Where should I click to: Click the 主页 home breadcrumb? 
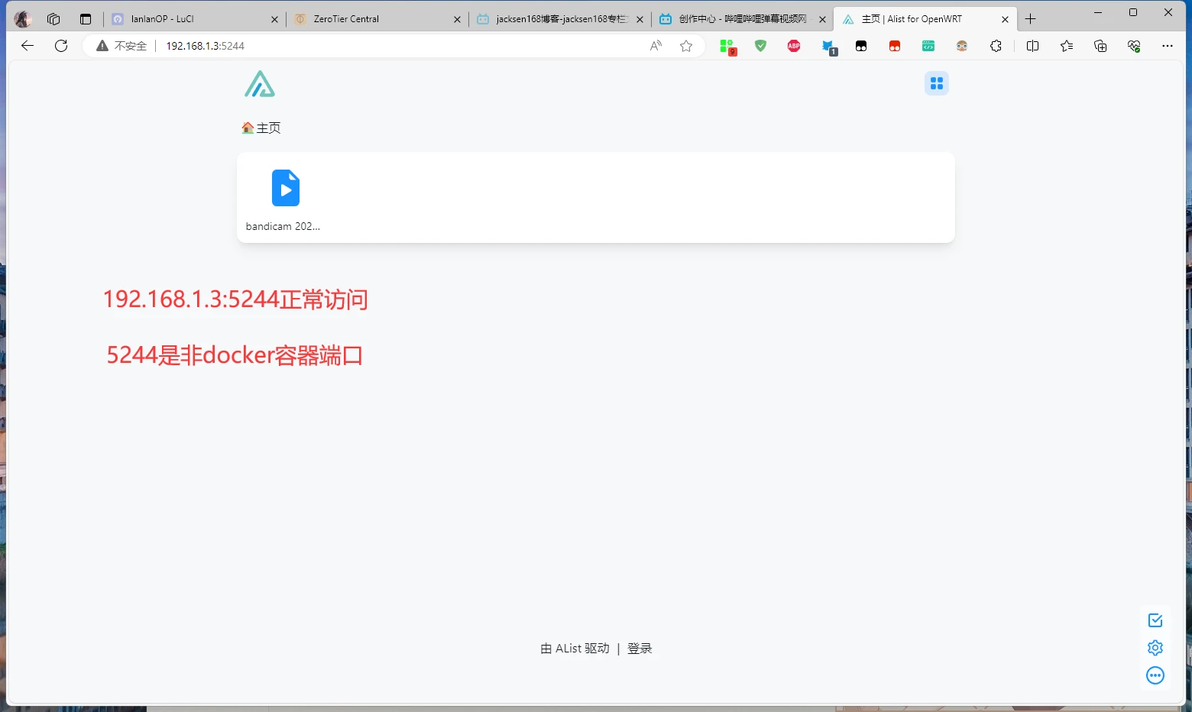coord(261,128)
